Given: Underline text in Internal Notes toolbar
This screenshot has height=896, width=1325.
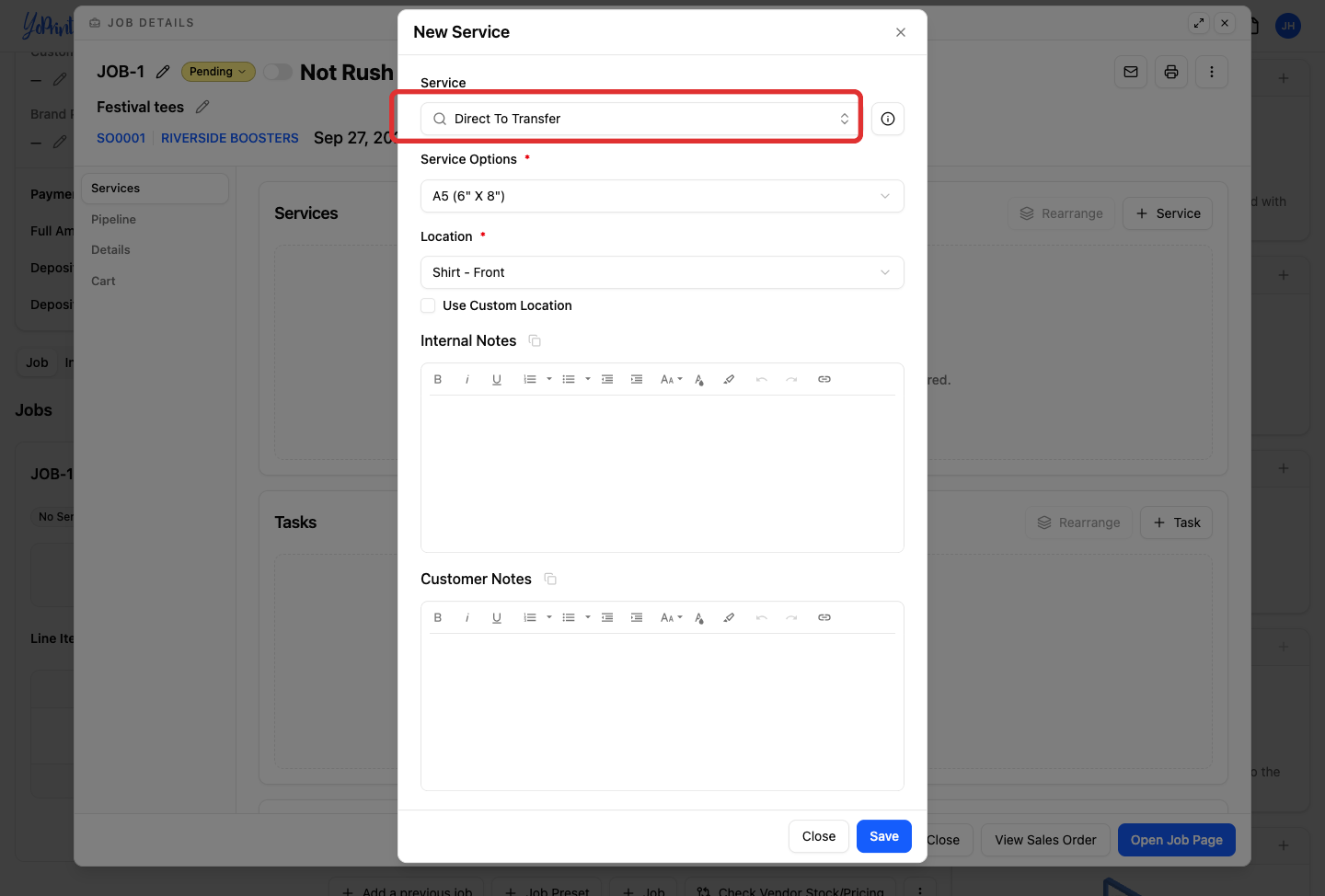Looking at the screenshot, I should click(x=497, y=379).
